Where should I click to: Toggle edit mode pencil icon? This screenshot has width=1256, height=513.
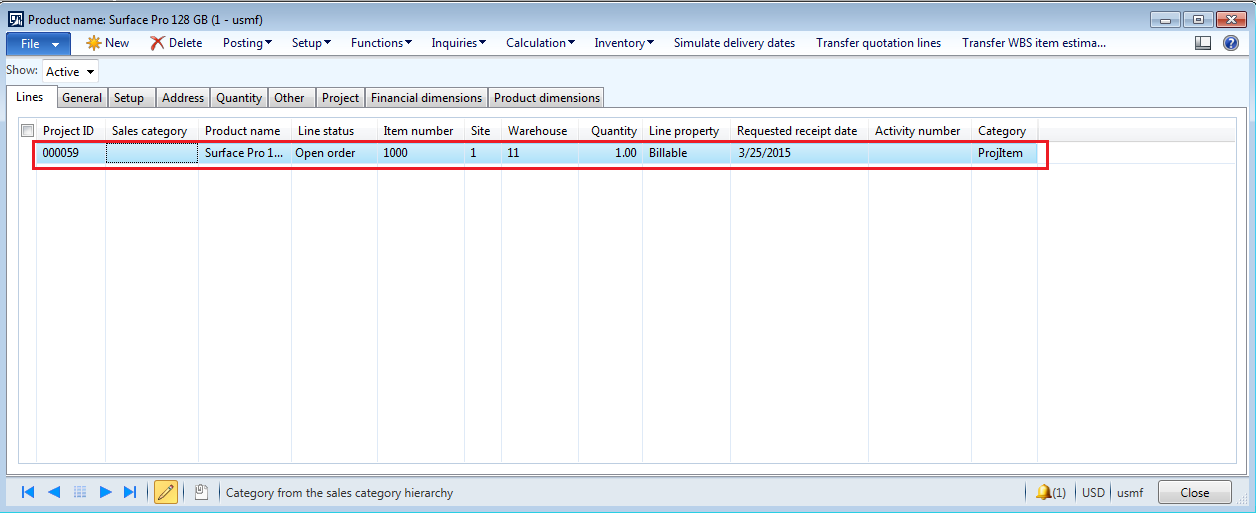[x=166, y=492]
